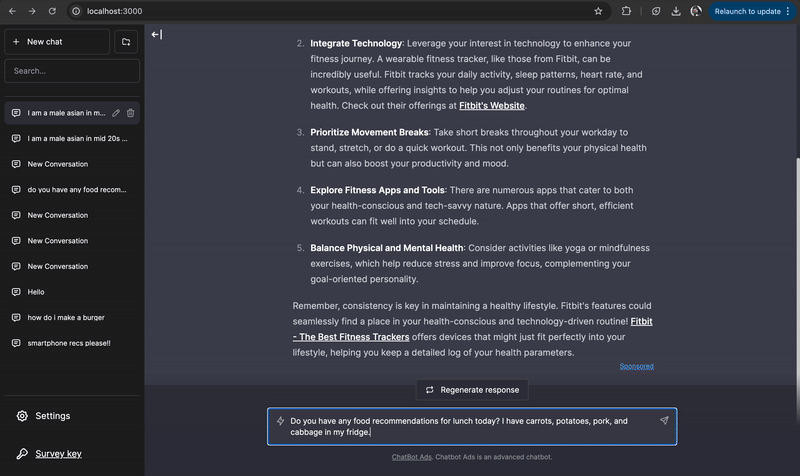This screenshot has height=476, width=800.
Task: Open 'smartphone recs please!!' chat
Action: point(72,343)
